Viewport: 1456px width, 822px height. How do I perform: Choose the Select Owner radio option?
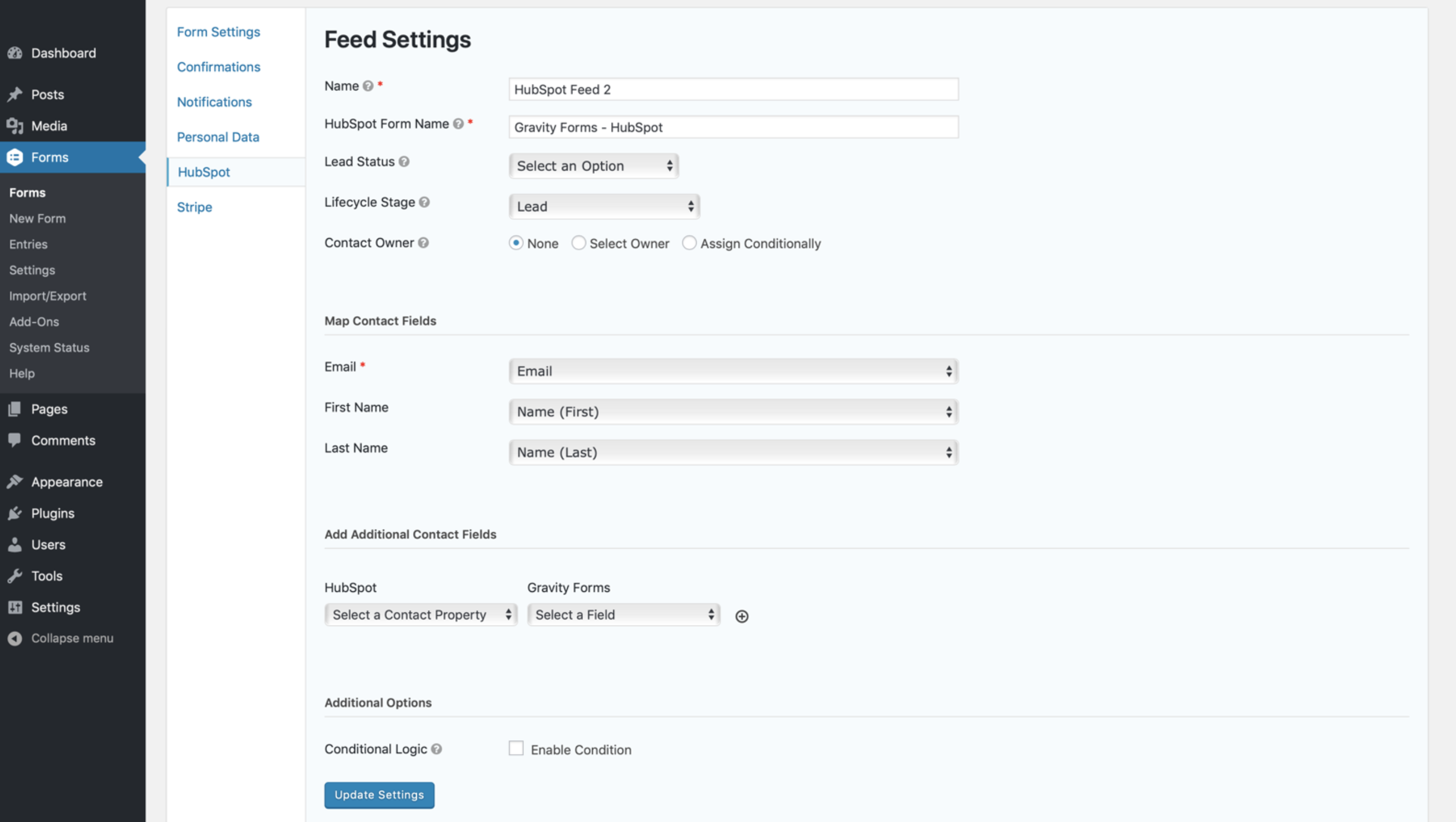tap(578, 243)
